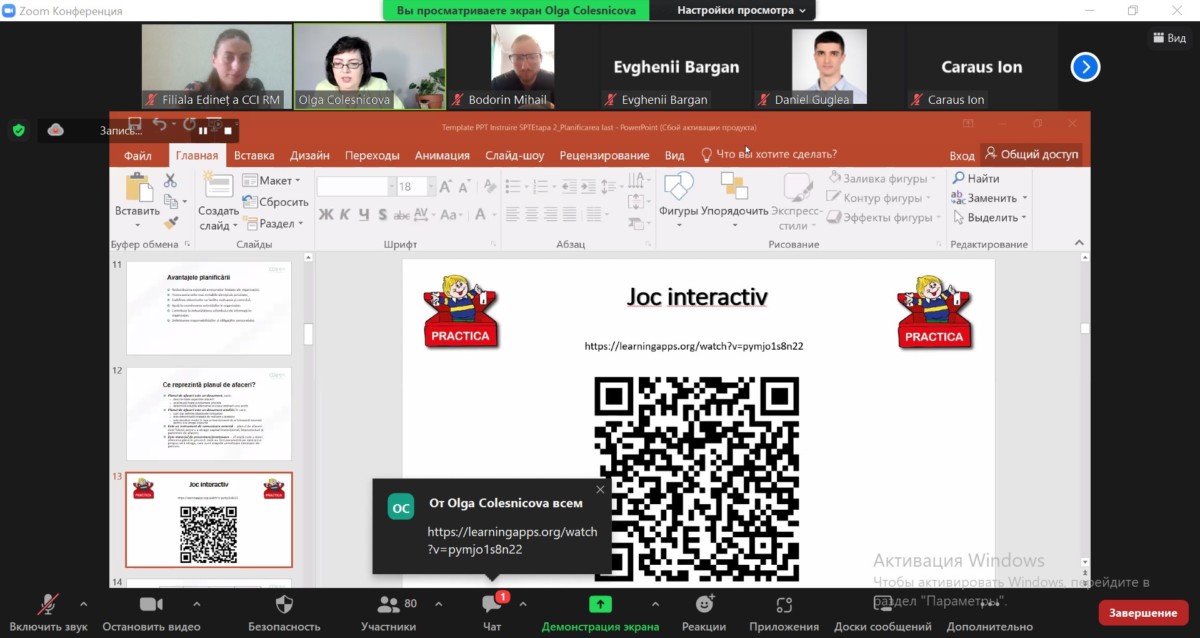Image resolution: width=1200 pixels, height=638 pixels.
Task: Click Найти to search the presentation
Action: click(x=974, y=179)
